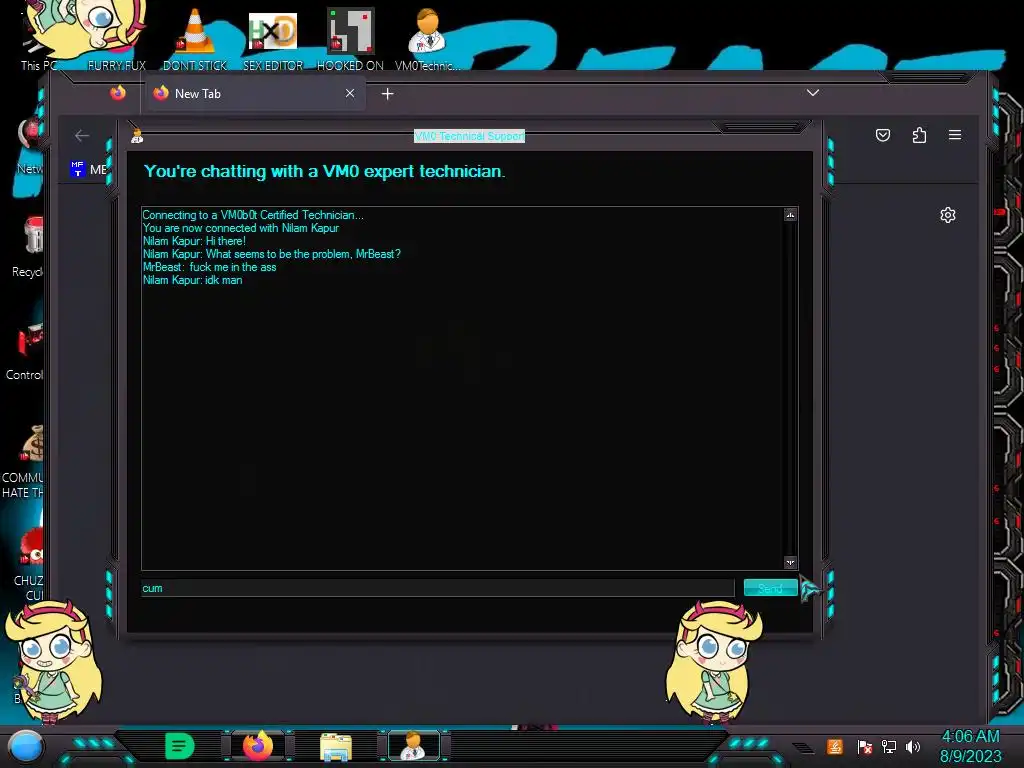Click 'What seems to be the problem' line
Image resolution: width=1024 pixels, height=768 pixels.
[272, 254]
